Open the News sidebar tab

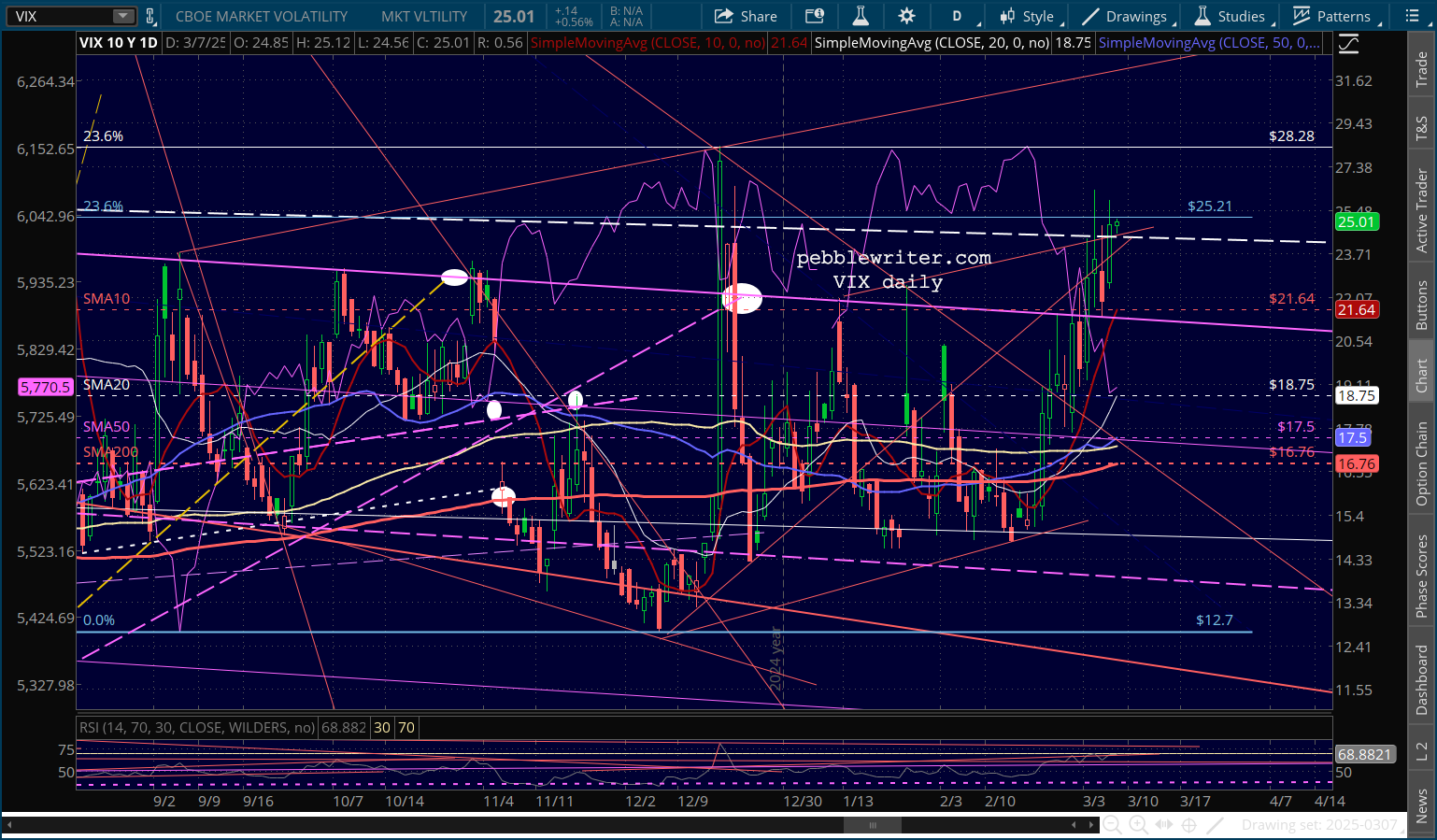[x=1422, y=805]
